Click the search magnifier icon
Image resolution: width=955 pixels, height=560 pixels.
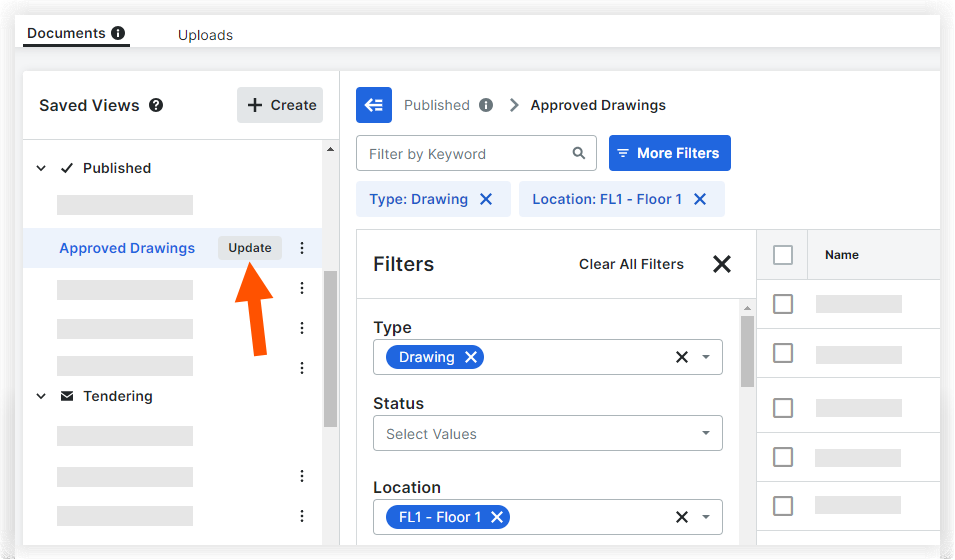coord(578,154)
